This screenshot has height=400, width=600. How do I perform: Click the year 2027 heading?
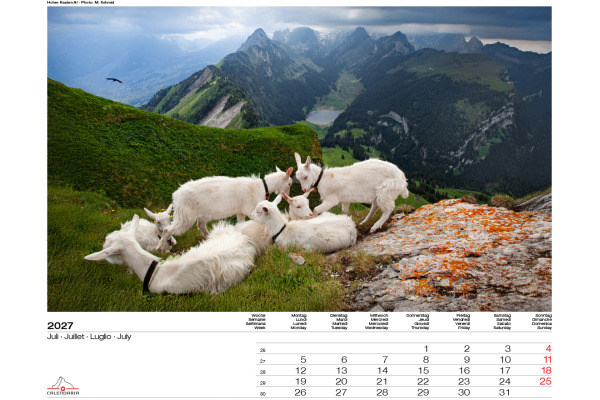coord(60,326)
